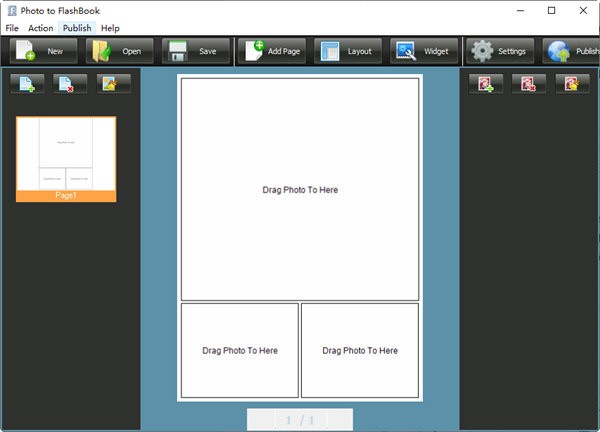
Task: Open the Widget tool
Action: coord(425,51)
